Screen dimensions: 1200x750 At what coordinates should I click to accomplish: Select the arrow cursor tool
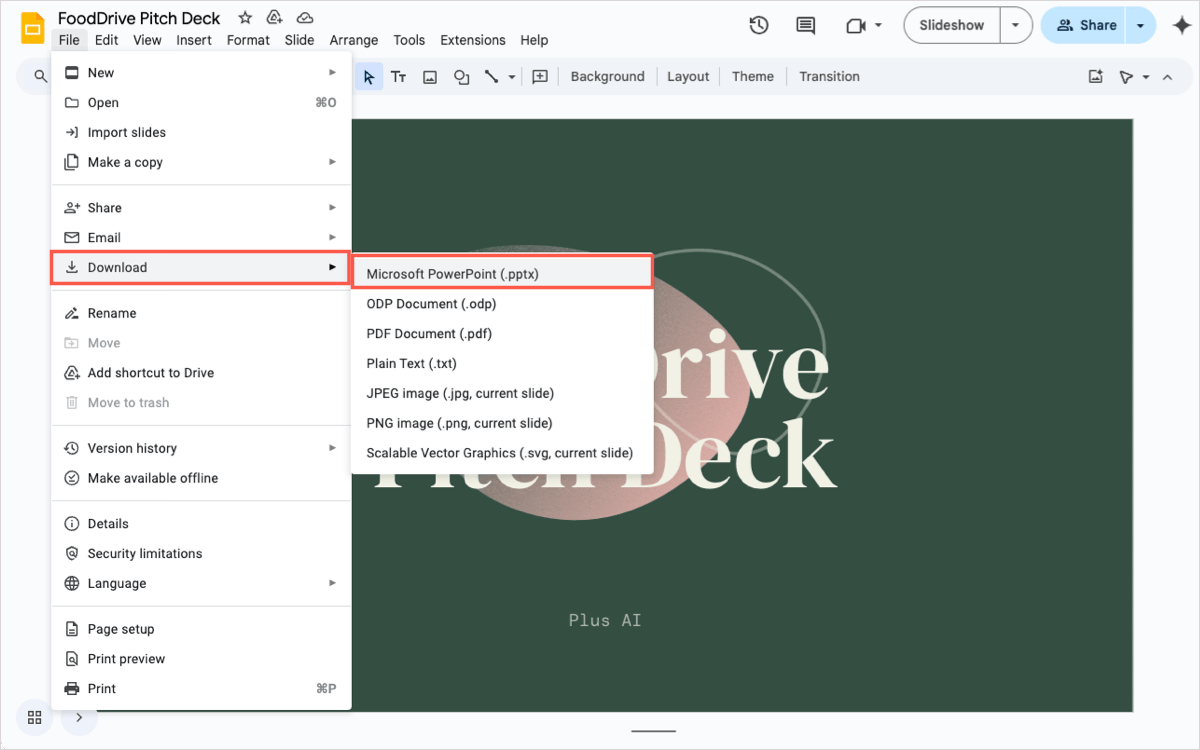pyautogui.click(x=369, y=77)
